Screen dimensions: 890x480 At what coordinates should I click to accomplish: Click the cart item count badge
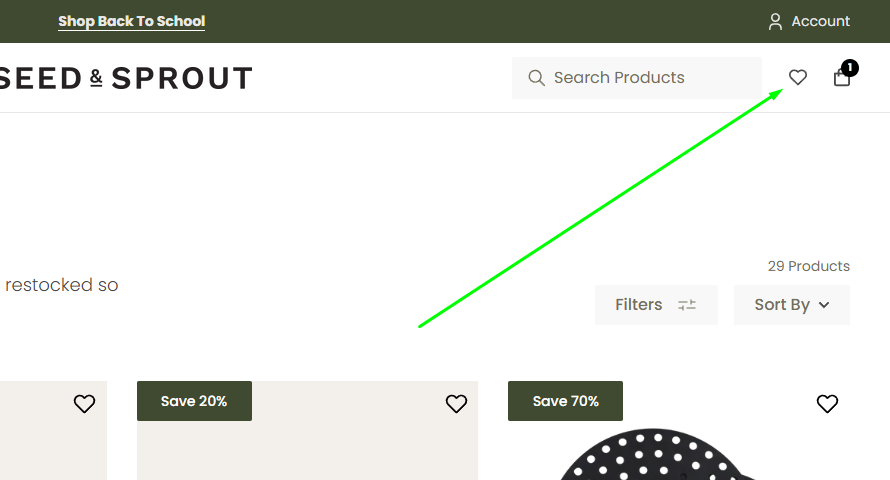(850, 68)
